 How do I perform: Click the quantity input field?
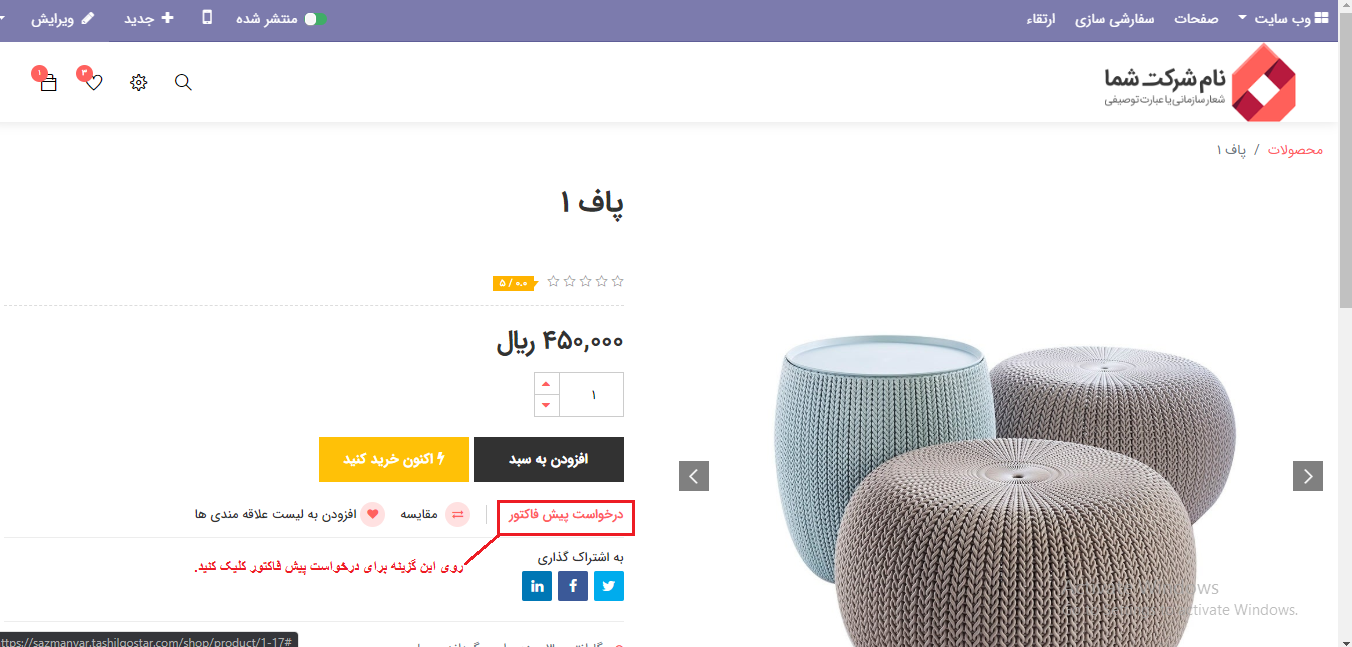pyautogui.click(x=591, y=395)
